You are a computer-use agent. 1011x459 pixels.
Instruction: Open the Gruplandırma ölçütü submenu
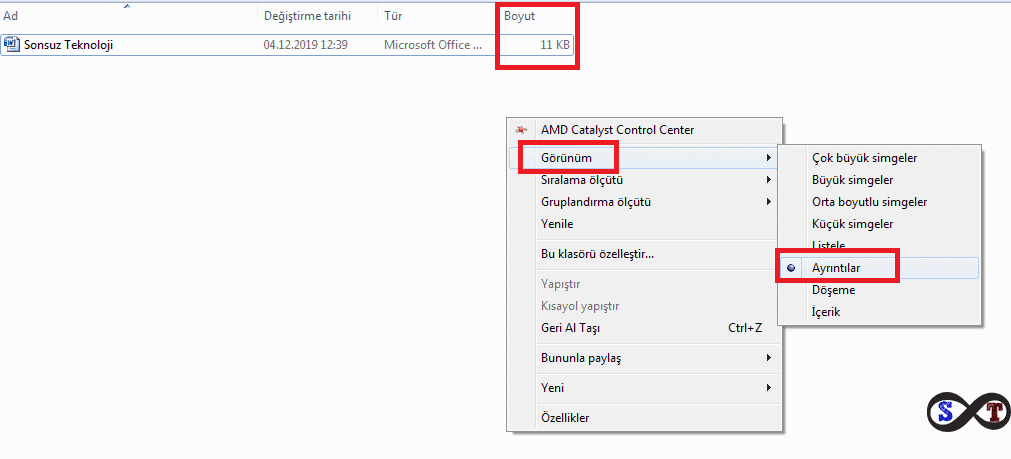point(595,202)
